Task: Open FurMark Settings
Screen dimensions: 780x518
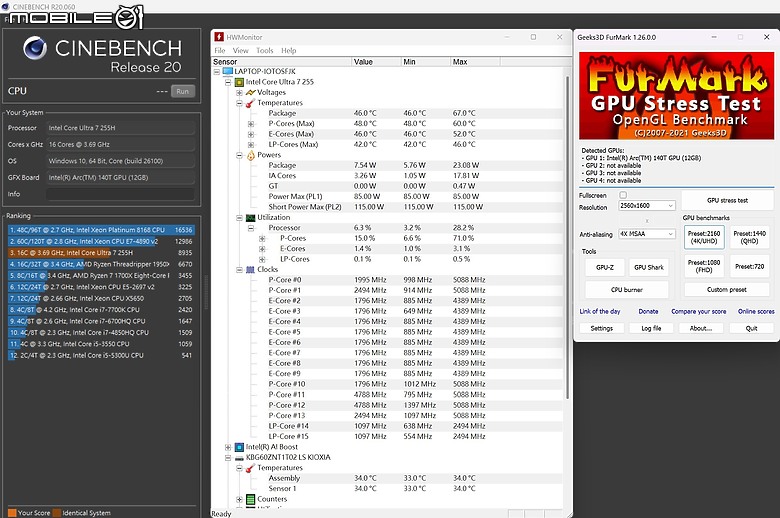Action: click(601, 328)
